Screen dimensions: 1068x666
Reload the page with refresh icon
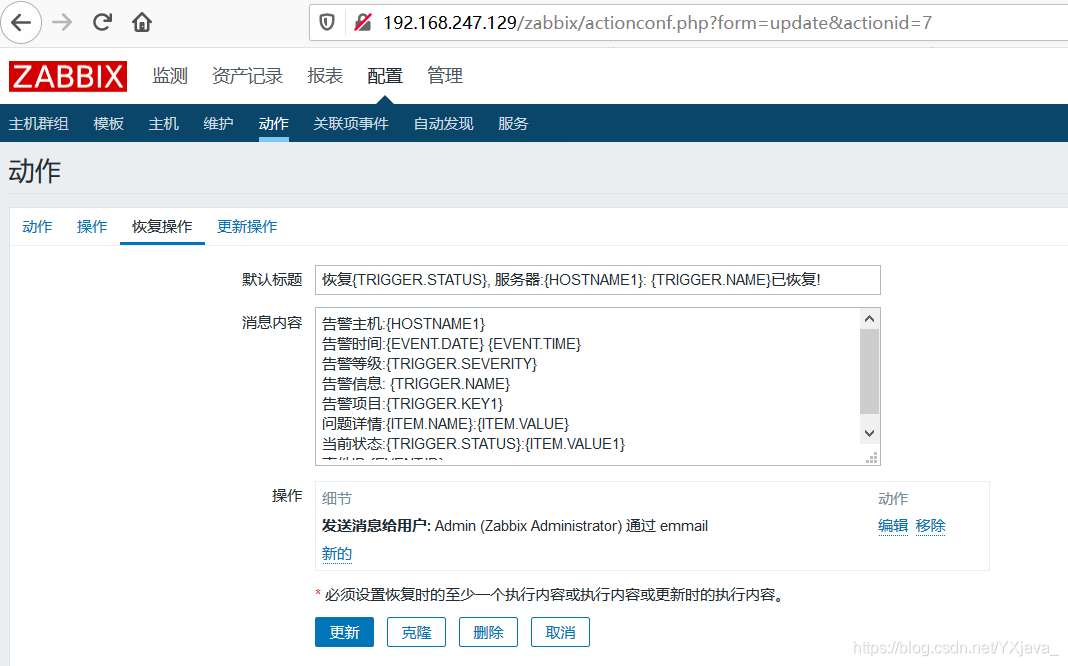[x=102, y=22]
